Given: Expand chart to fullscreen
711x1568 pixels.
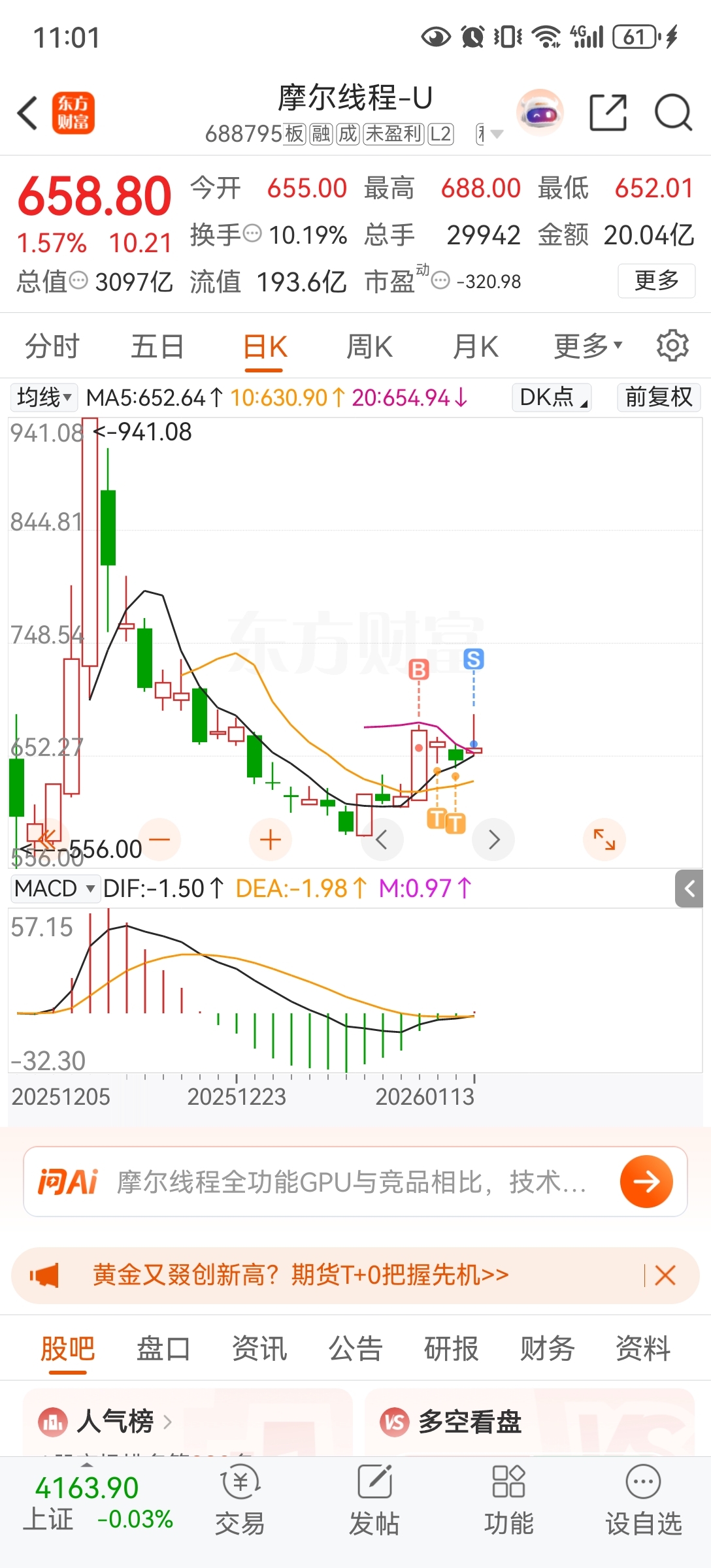Looking at the screenshot, I should (604, 839).
